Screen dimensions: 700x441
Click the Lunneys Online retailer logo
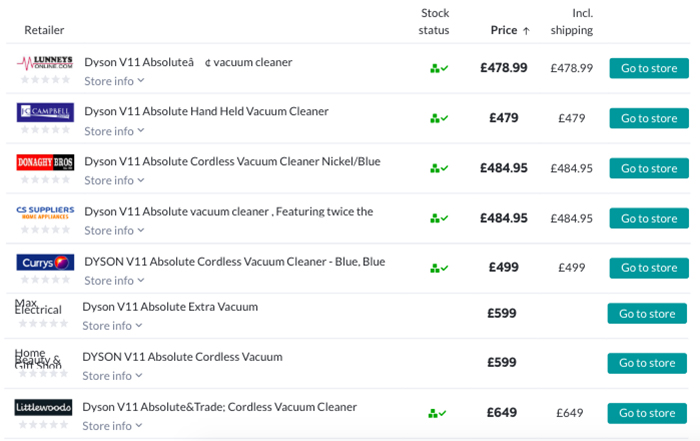(x=45, y=62)
